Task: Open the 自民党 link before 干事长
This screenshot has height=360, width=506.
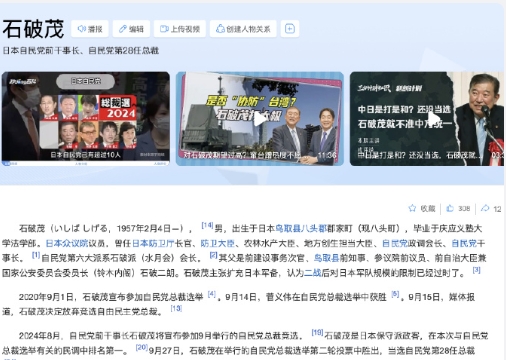Action: [464, 244]
